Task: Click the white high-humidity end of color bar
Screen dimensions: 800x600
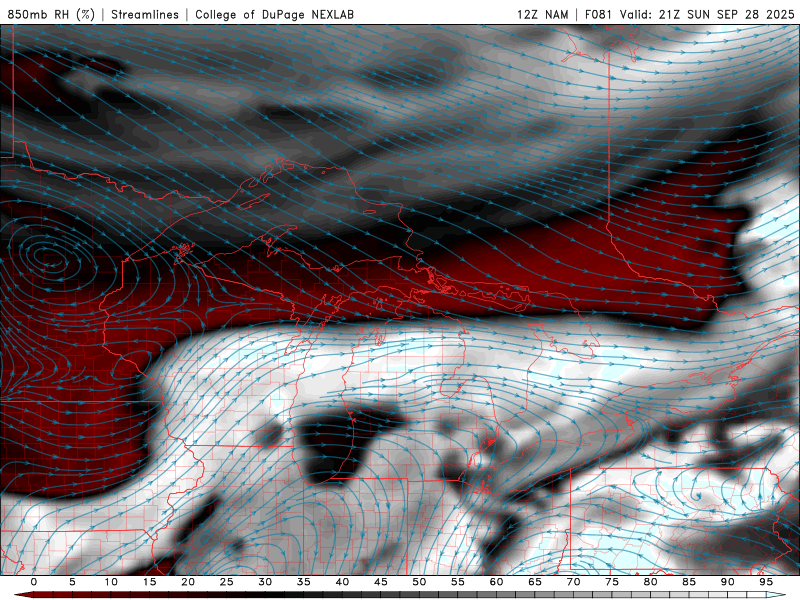Action: (x=777, y=595)
